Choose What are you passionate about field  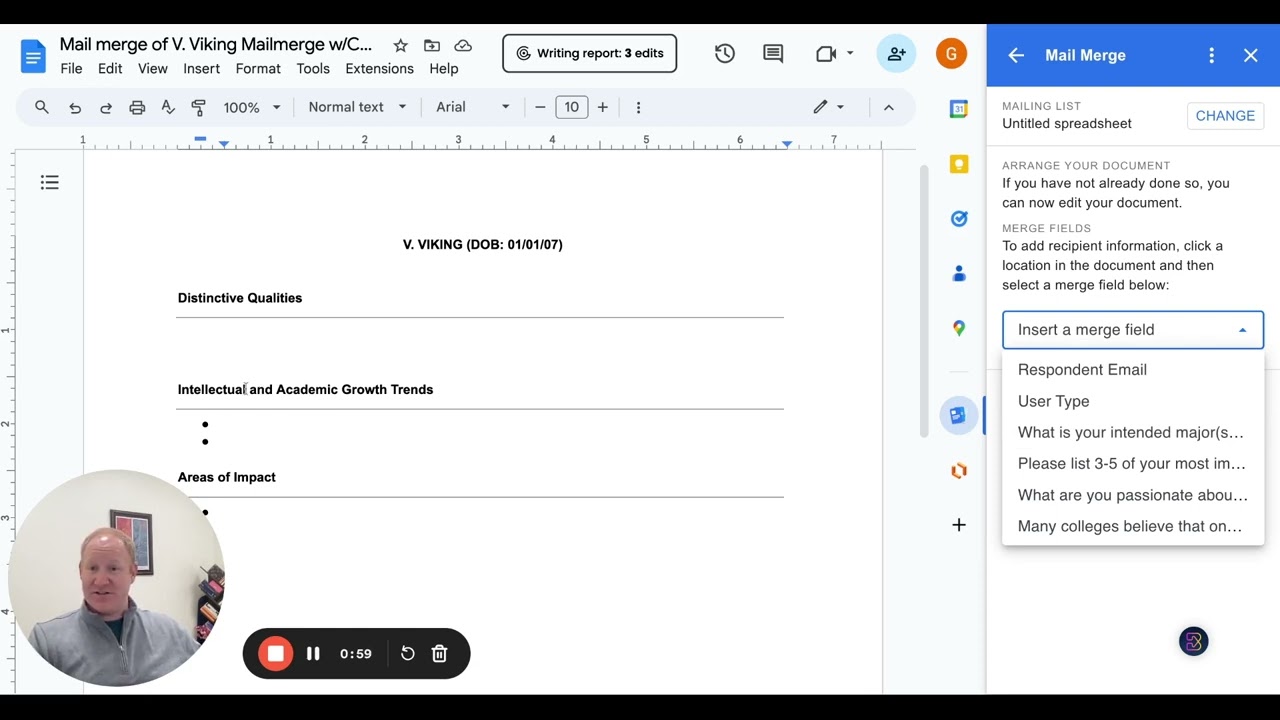coord(1133,495)
